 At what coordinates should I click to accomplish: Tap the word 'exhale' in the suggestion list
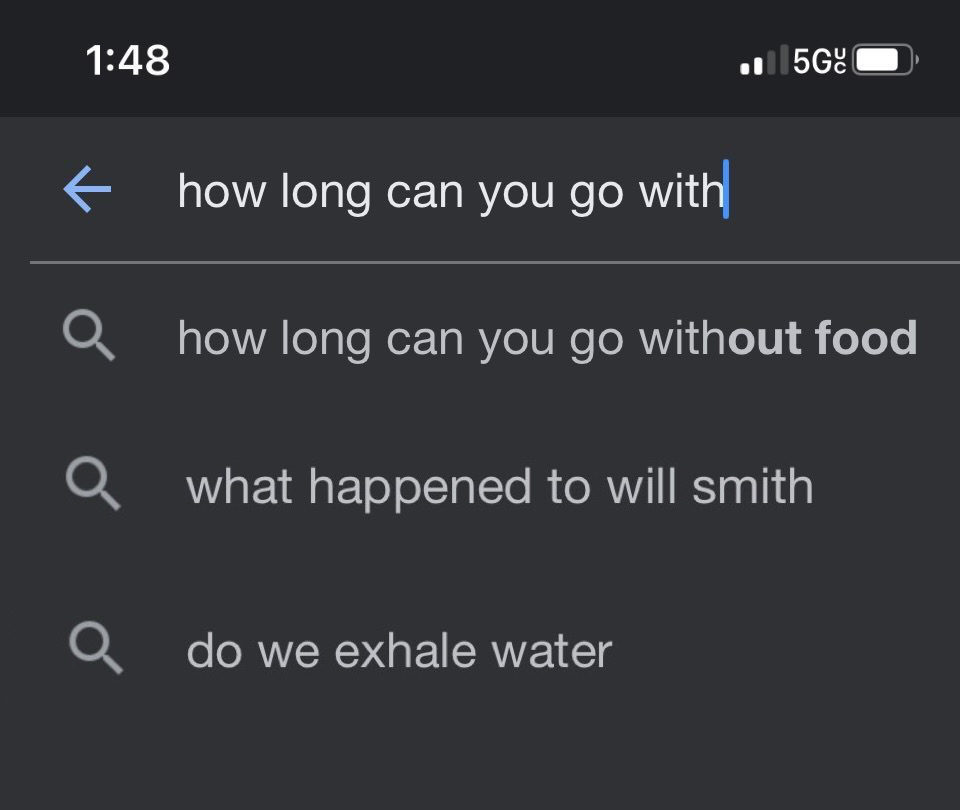pos(405,650)
